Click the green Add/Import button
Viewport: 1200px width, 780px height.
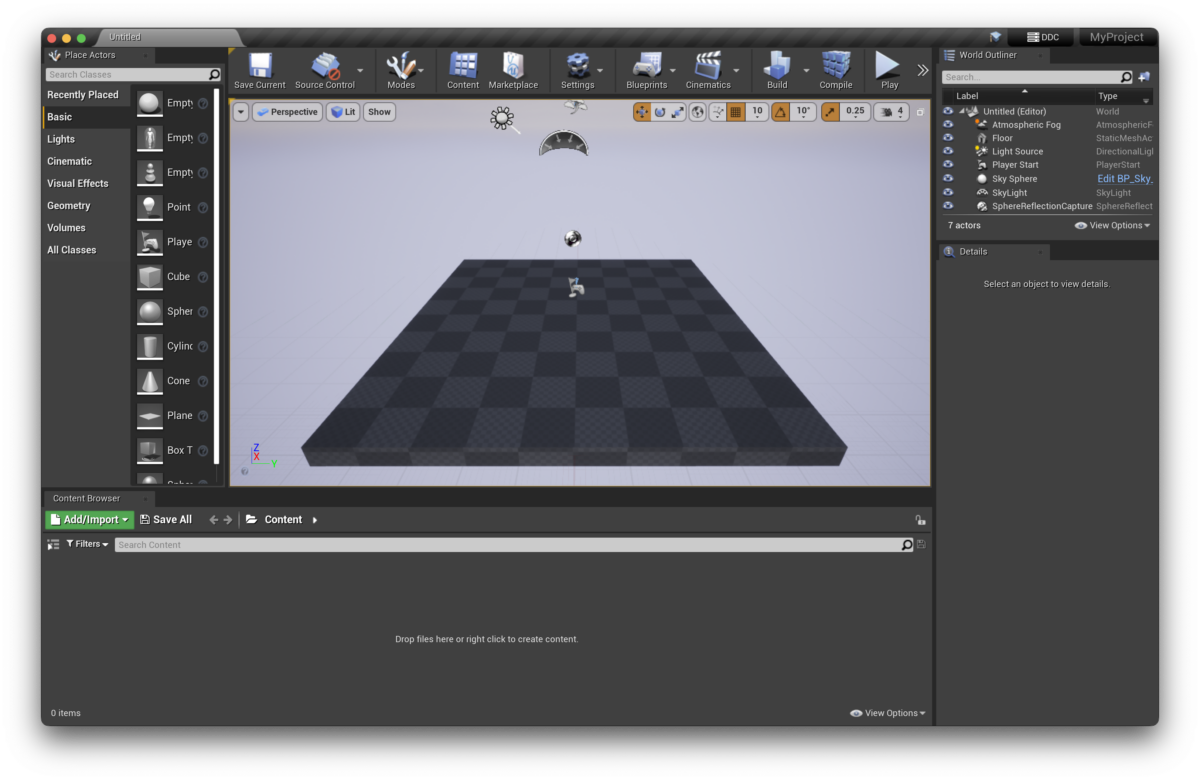[x=89, y=520]
